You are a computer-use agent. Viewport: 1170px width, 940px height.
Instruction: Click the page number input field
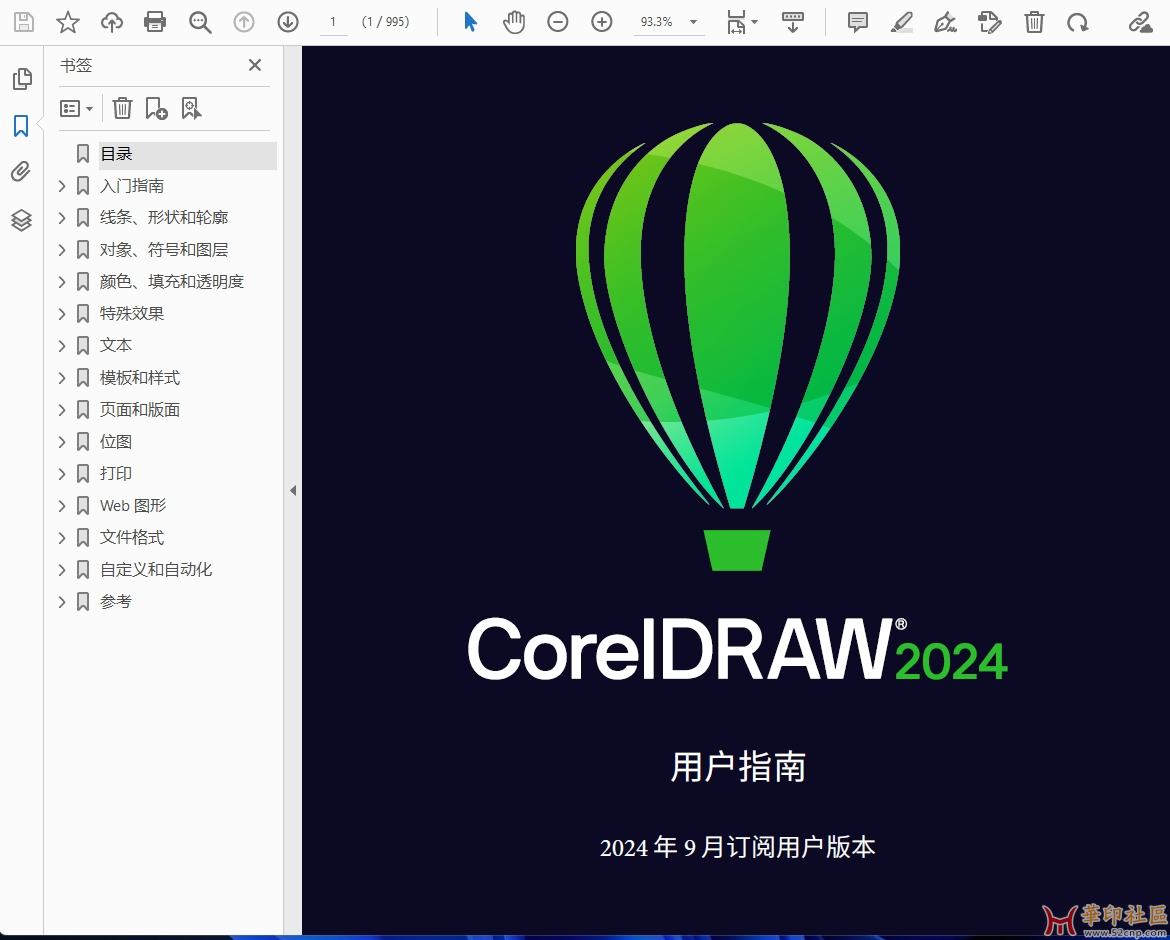pos(333,22)
